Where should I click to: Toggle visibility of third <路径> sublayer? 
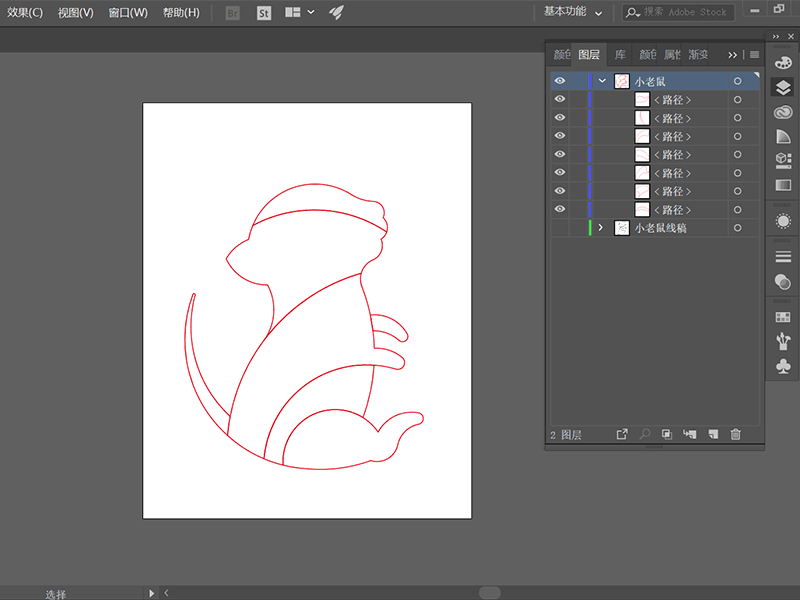[x=560, y=136]
